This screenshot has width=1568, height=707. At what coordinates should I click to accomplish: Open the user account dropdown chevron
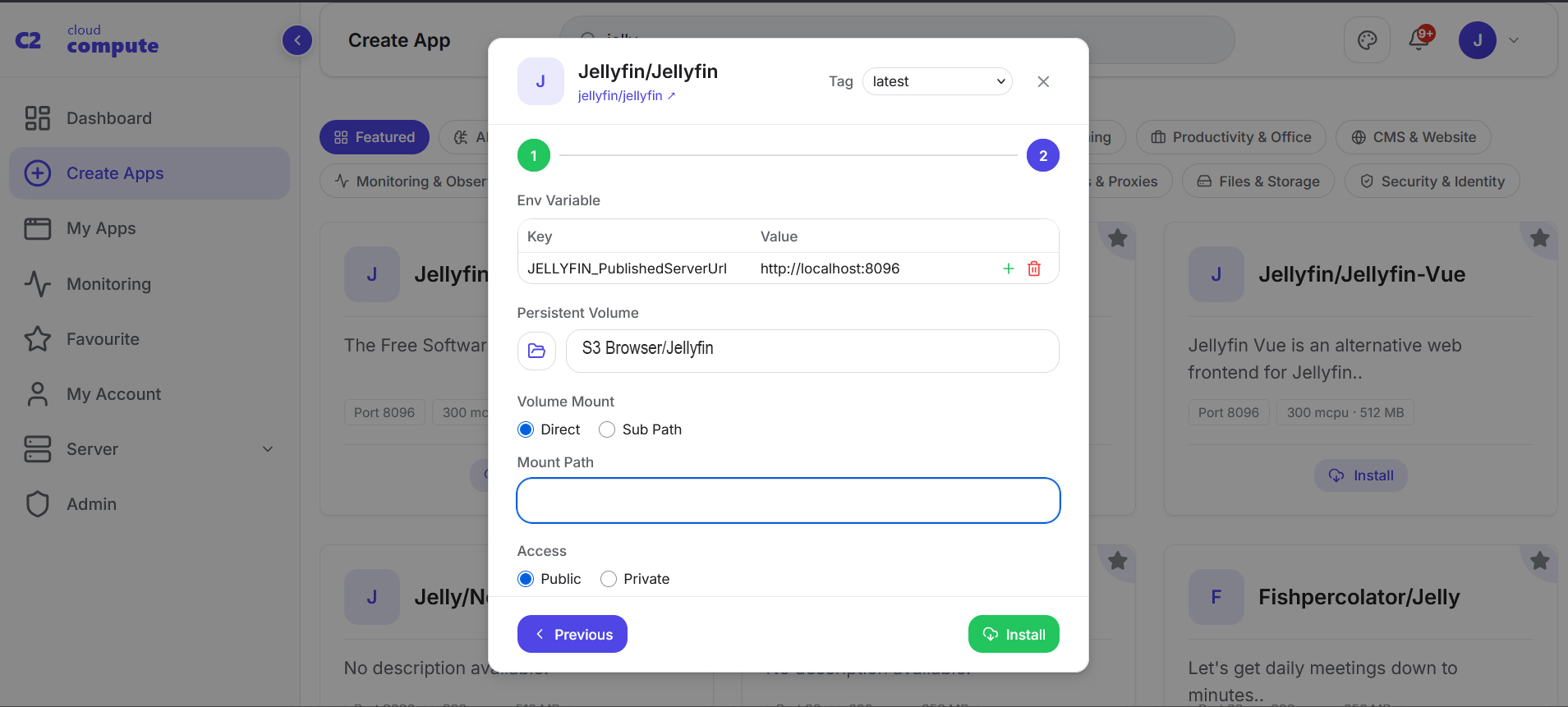point(1514,40)
